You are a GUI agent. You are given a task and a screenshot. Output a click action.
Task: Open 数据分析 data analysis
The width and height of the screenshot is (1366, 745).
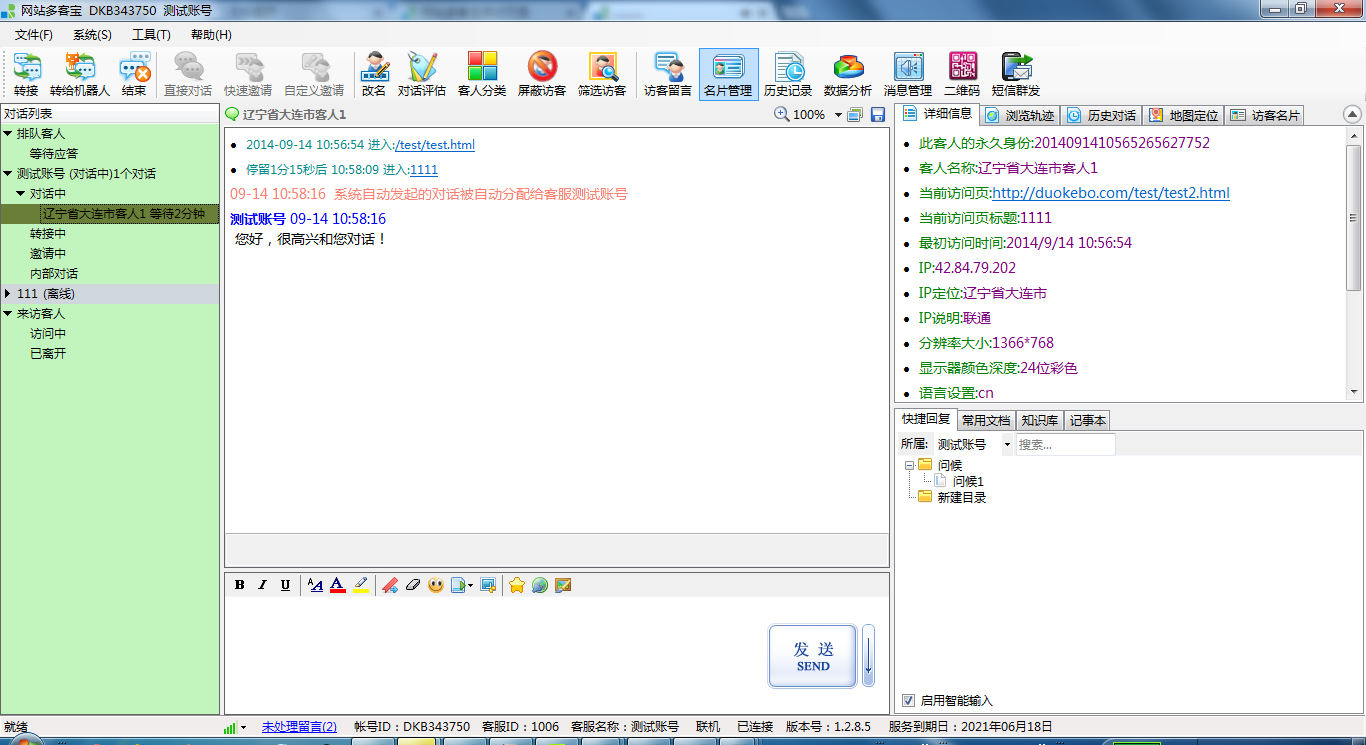pyautogui.click(x=848, y=74)
